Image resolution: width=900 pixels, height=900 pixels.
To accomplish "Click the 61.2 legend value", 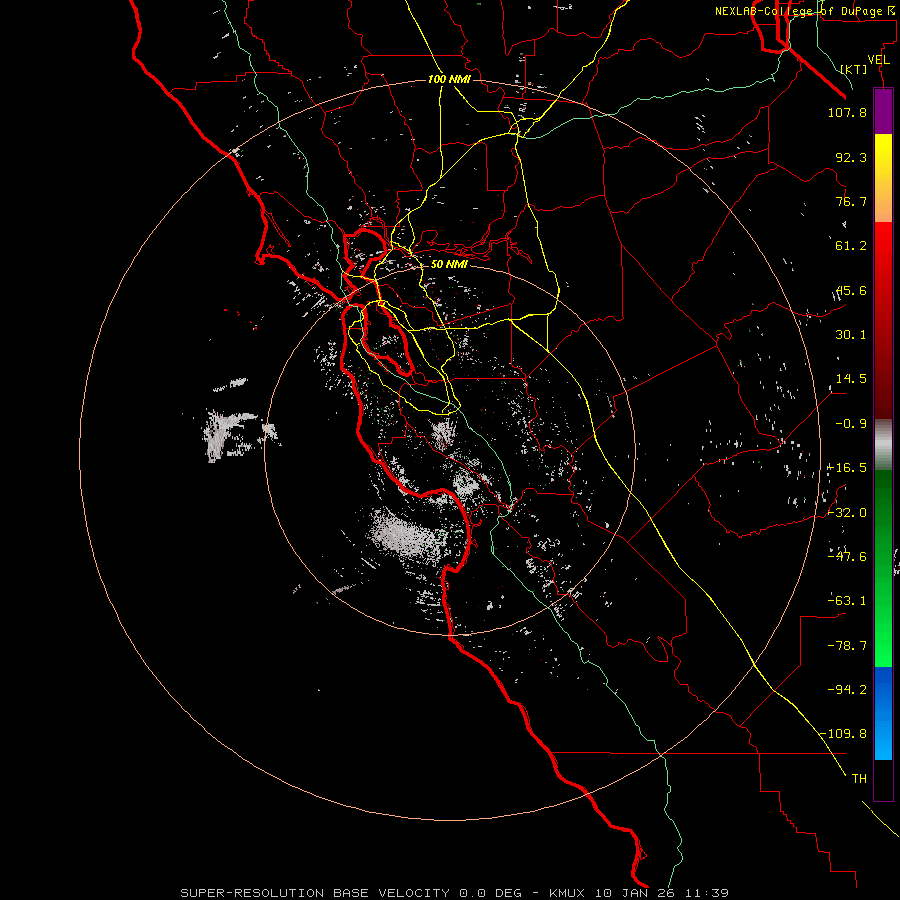I will pyautogui.click(x=851, y=246).
